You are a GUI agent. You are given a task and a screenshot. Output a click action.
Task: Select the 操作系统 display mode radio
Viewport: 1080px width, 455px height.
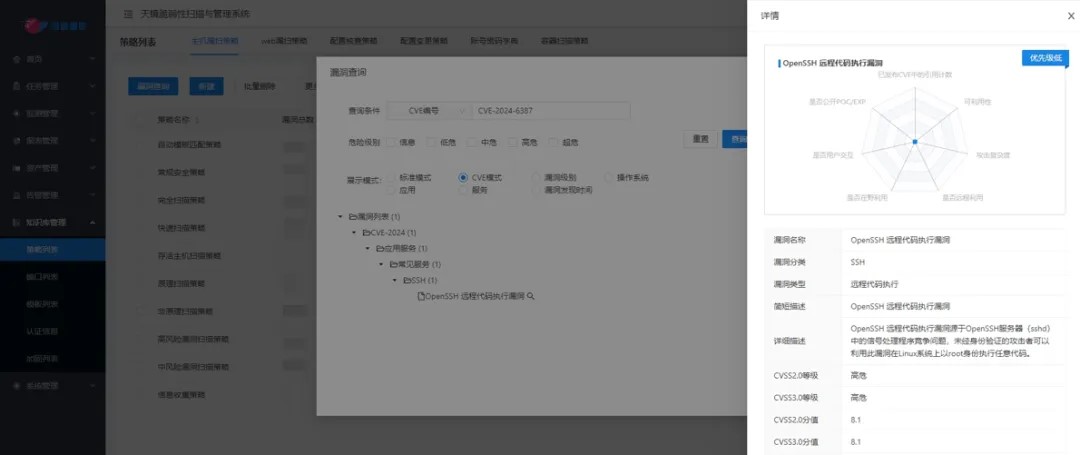pos(608,178)
